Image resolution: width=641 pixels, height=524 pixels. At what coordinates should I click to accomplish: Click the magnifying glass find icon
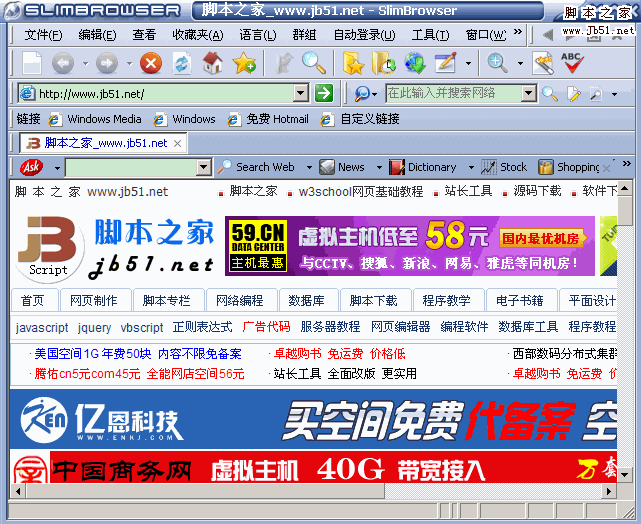coord(314,63)
